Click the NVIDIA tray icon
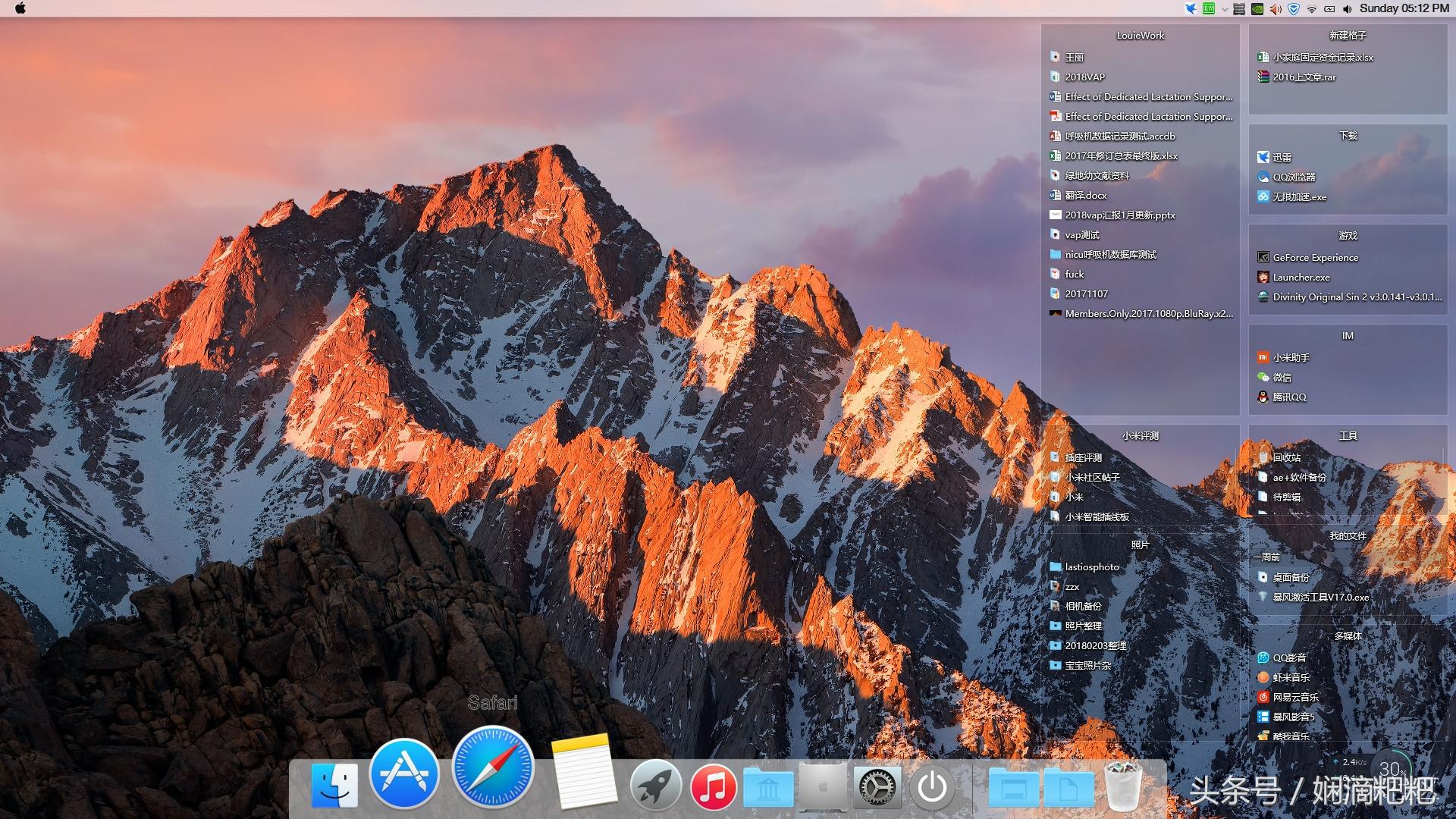This screenshot has height=819, width=1456. [1257, 9]
